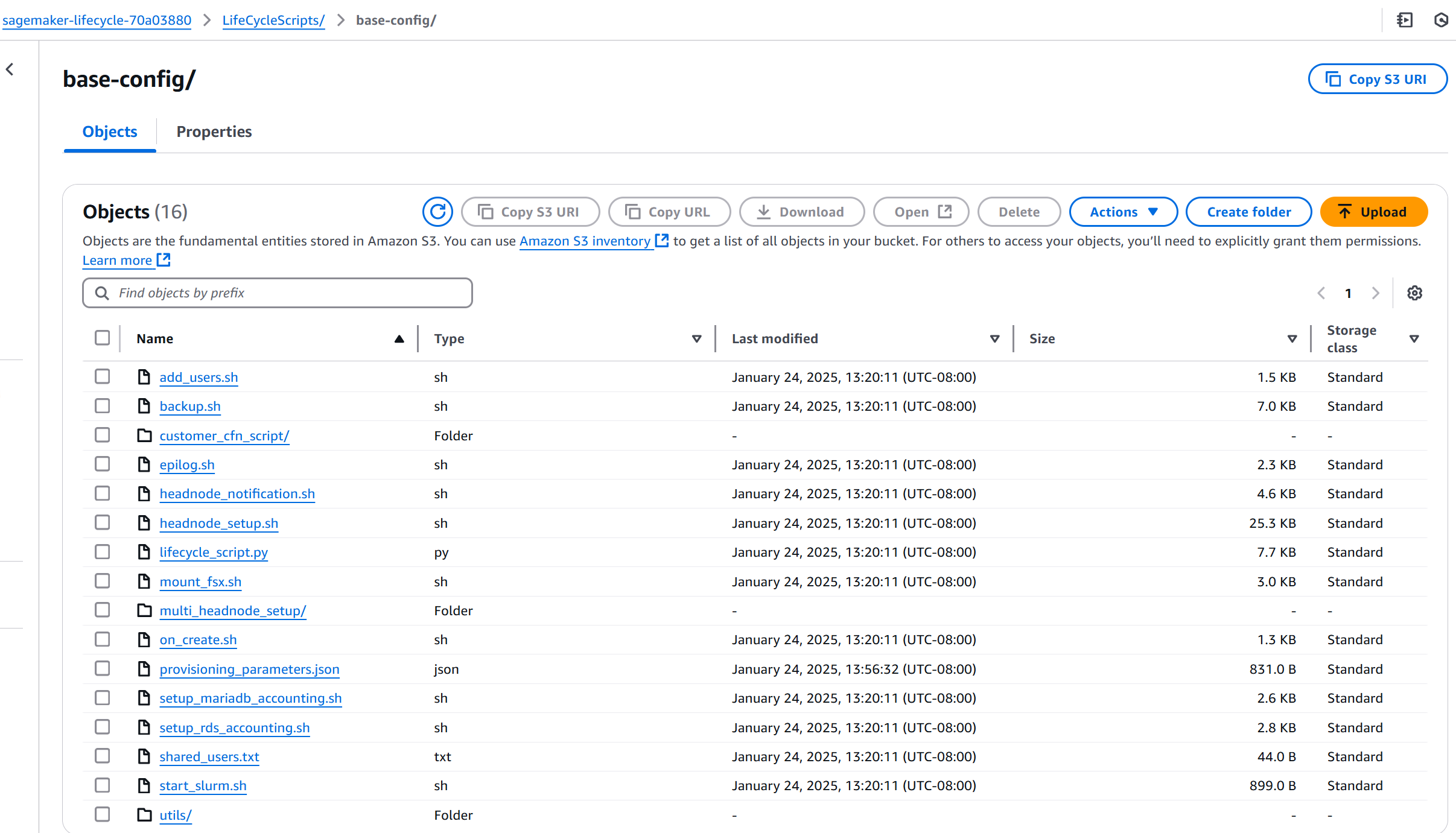Toggle the Name column sort arrow
Viewport: 1456px width, 833px height.
pyautogui.click(x=399, y=338)
